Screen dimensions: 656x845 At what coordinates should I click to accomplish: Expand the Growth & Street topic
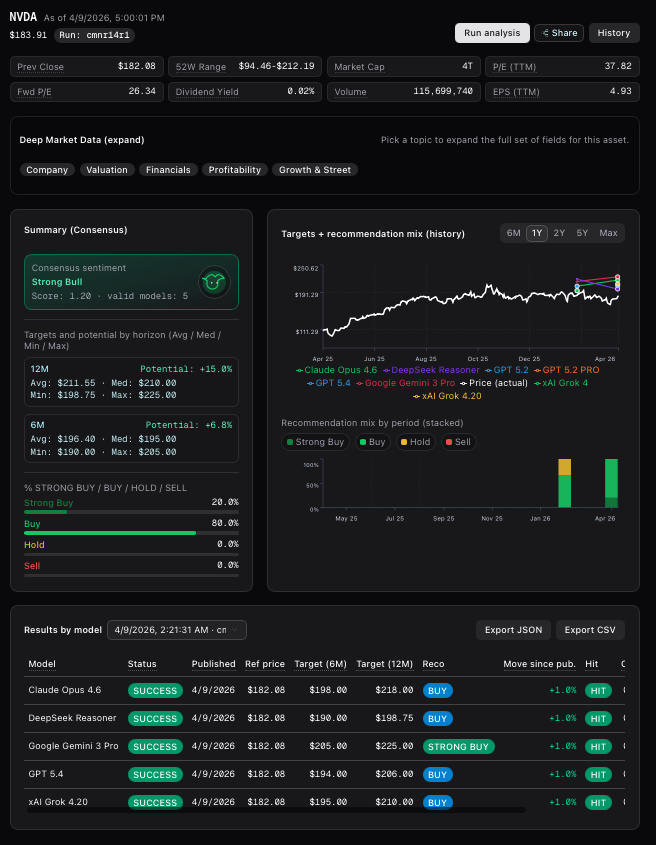pos(315,170)
